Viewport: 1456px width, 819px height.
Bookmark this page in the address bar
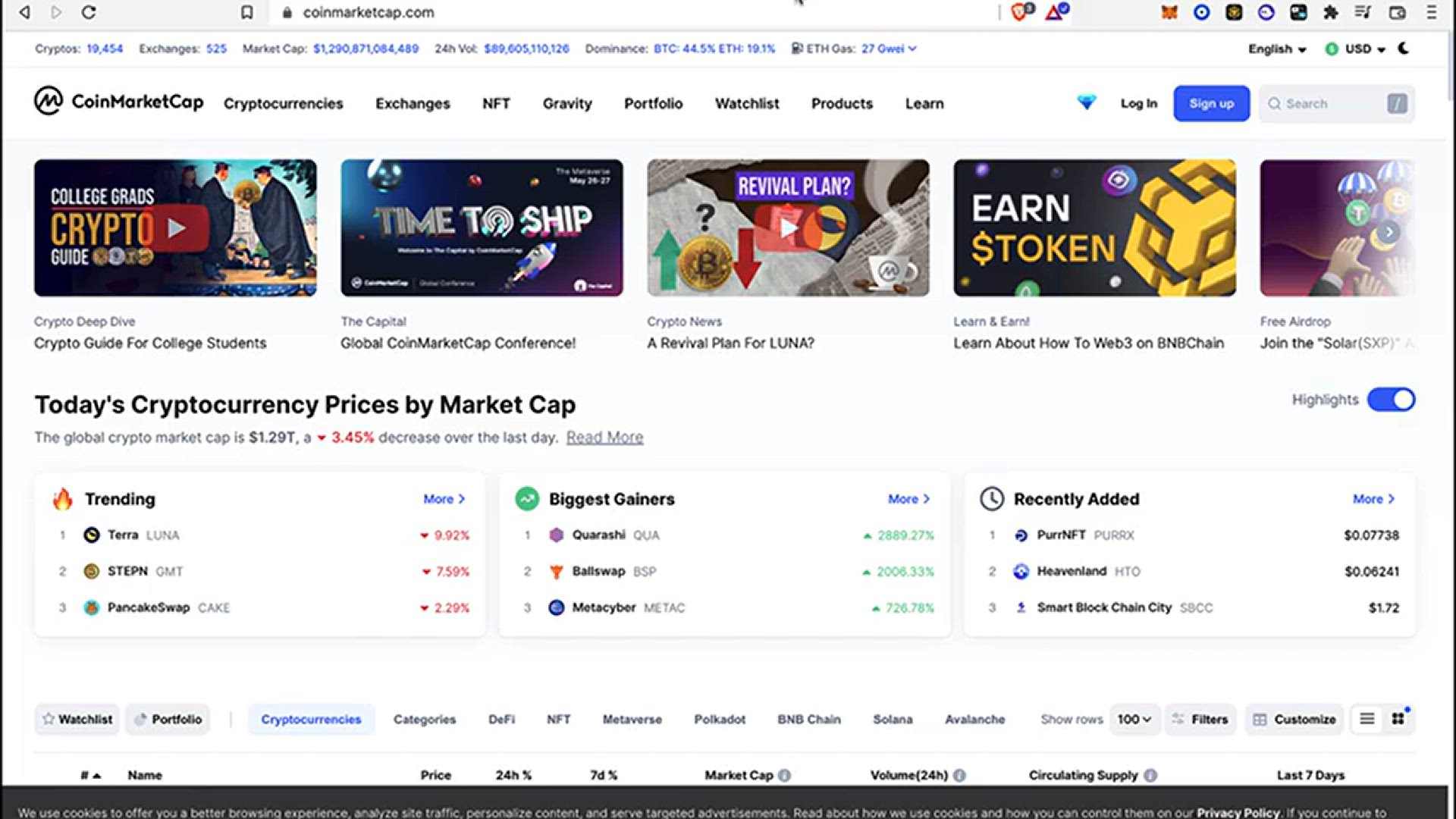pos(246,12)
